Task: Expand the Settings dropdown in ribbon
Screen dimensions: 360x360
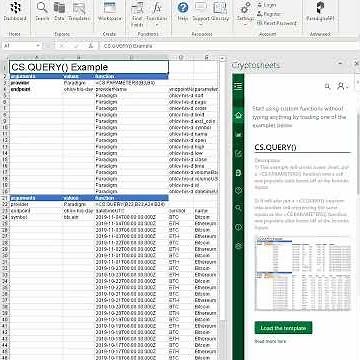Action: 246,13
